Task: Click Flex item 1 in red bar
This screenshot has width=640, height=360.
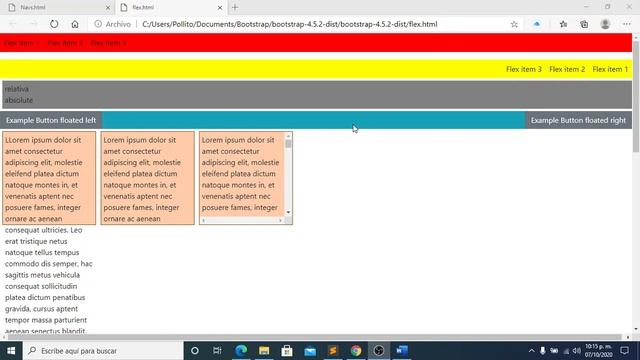Action: pos(22,43)
